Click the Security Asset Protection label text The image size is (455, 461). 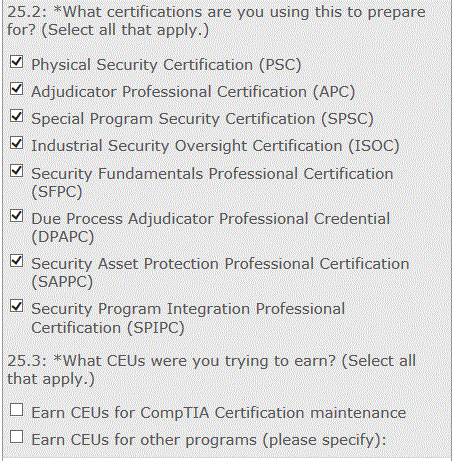[220, 272]
